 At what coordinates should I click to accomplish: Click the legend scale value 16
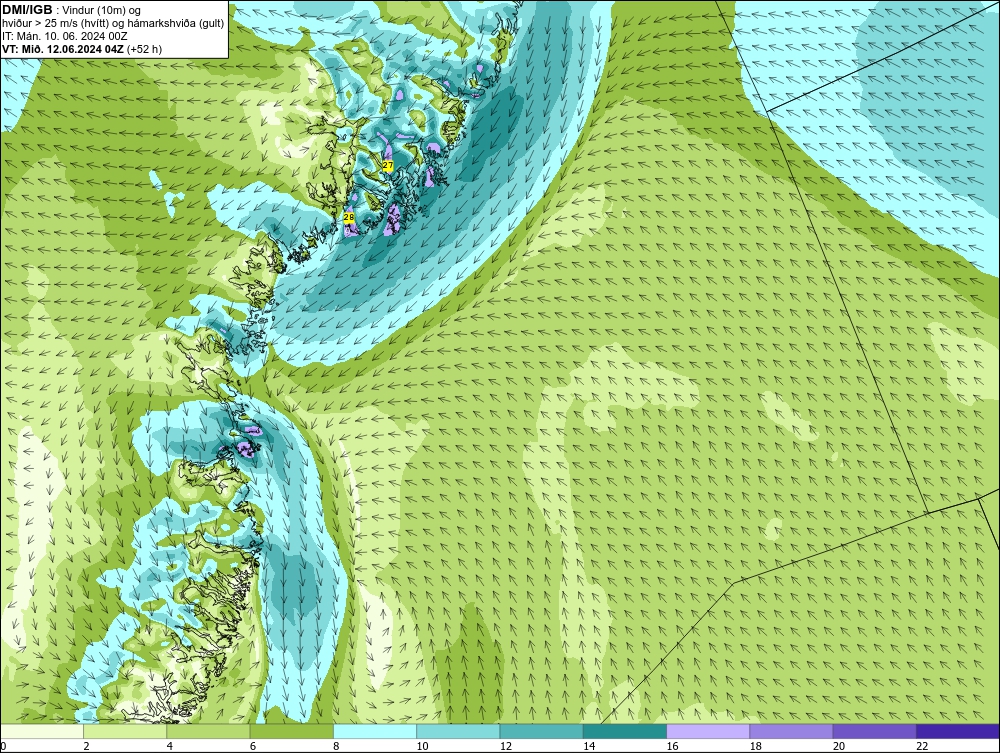[672, 746]
